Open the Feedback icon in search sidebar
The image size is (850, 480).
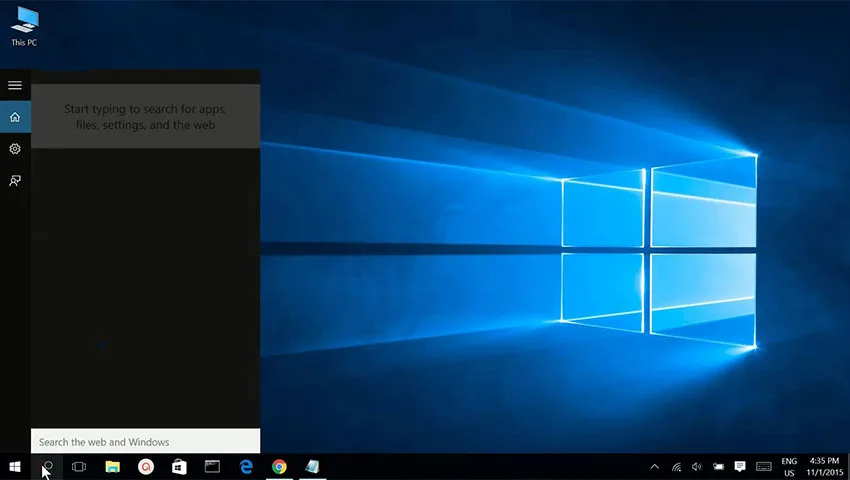point(15,180)
